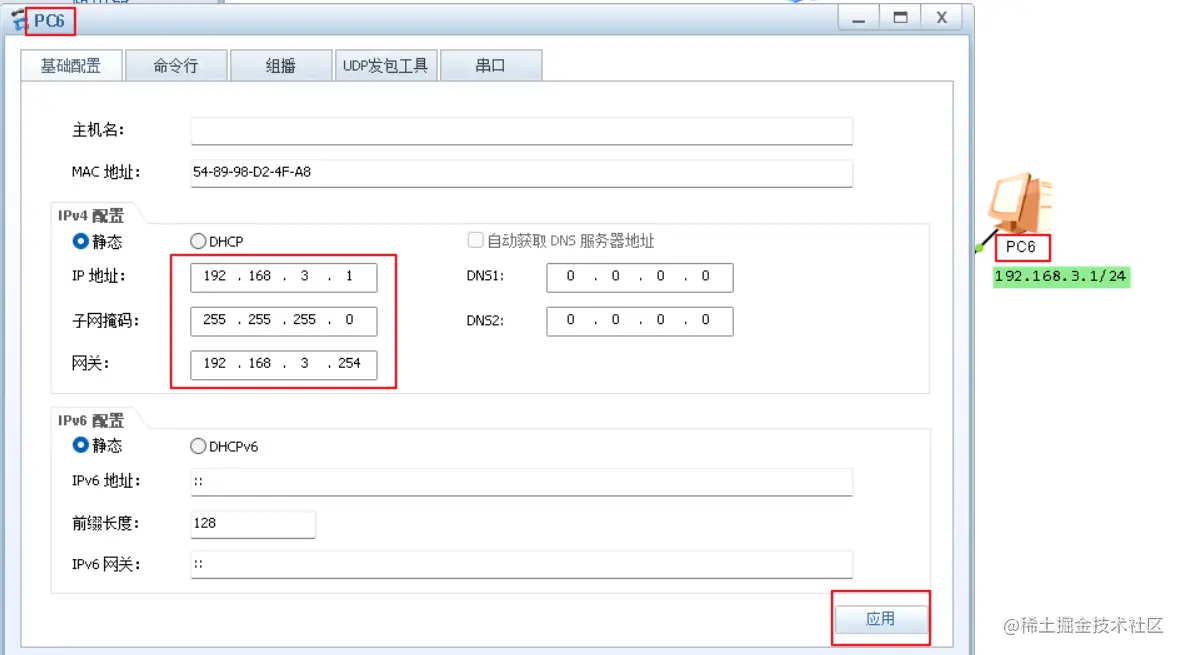
Task: Click the 192.168.3.1/24 label in topology
Action: (x=1060, y=276)
